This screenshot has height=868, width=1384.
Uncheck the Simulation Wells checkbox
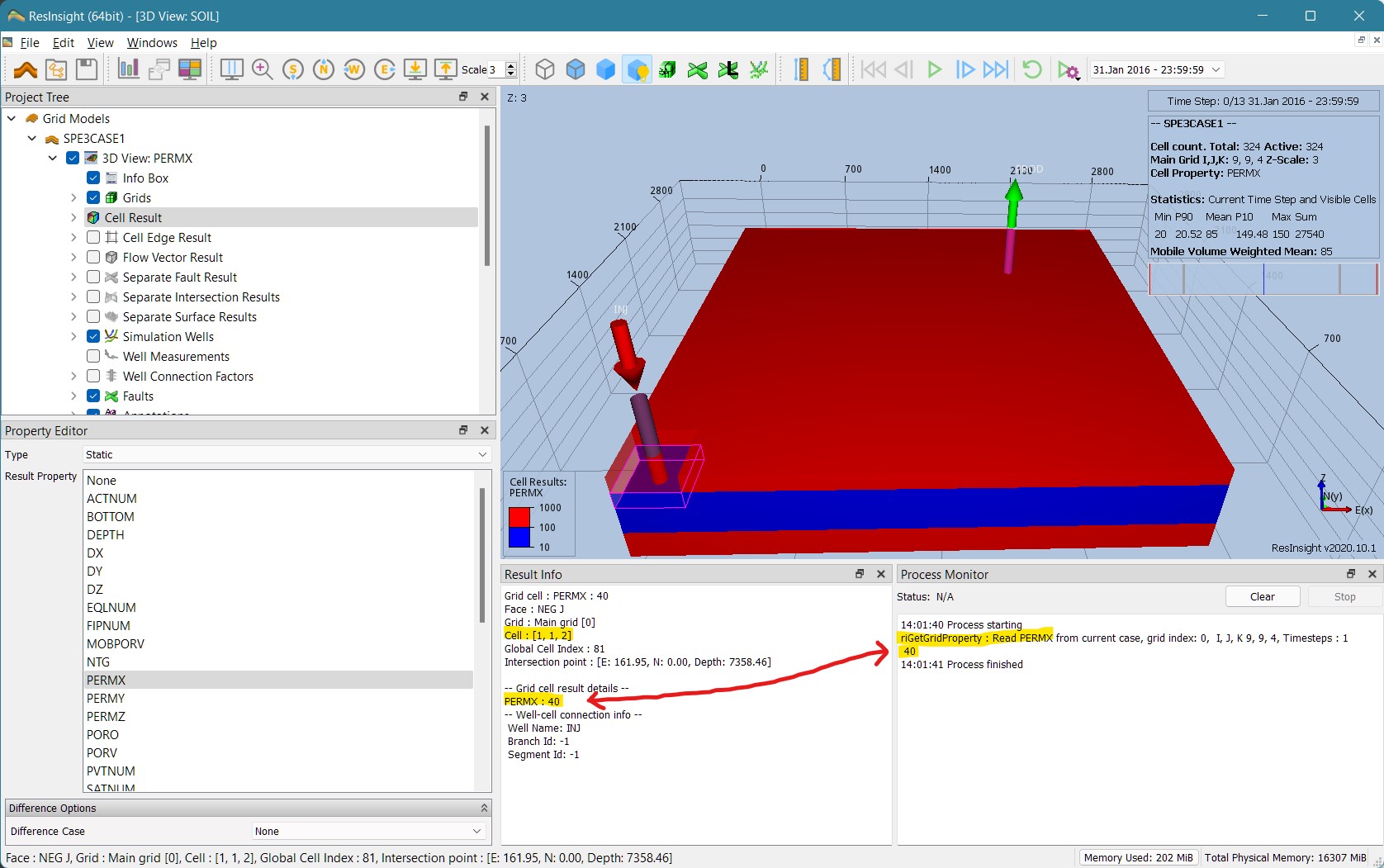coord(93,336)
